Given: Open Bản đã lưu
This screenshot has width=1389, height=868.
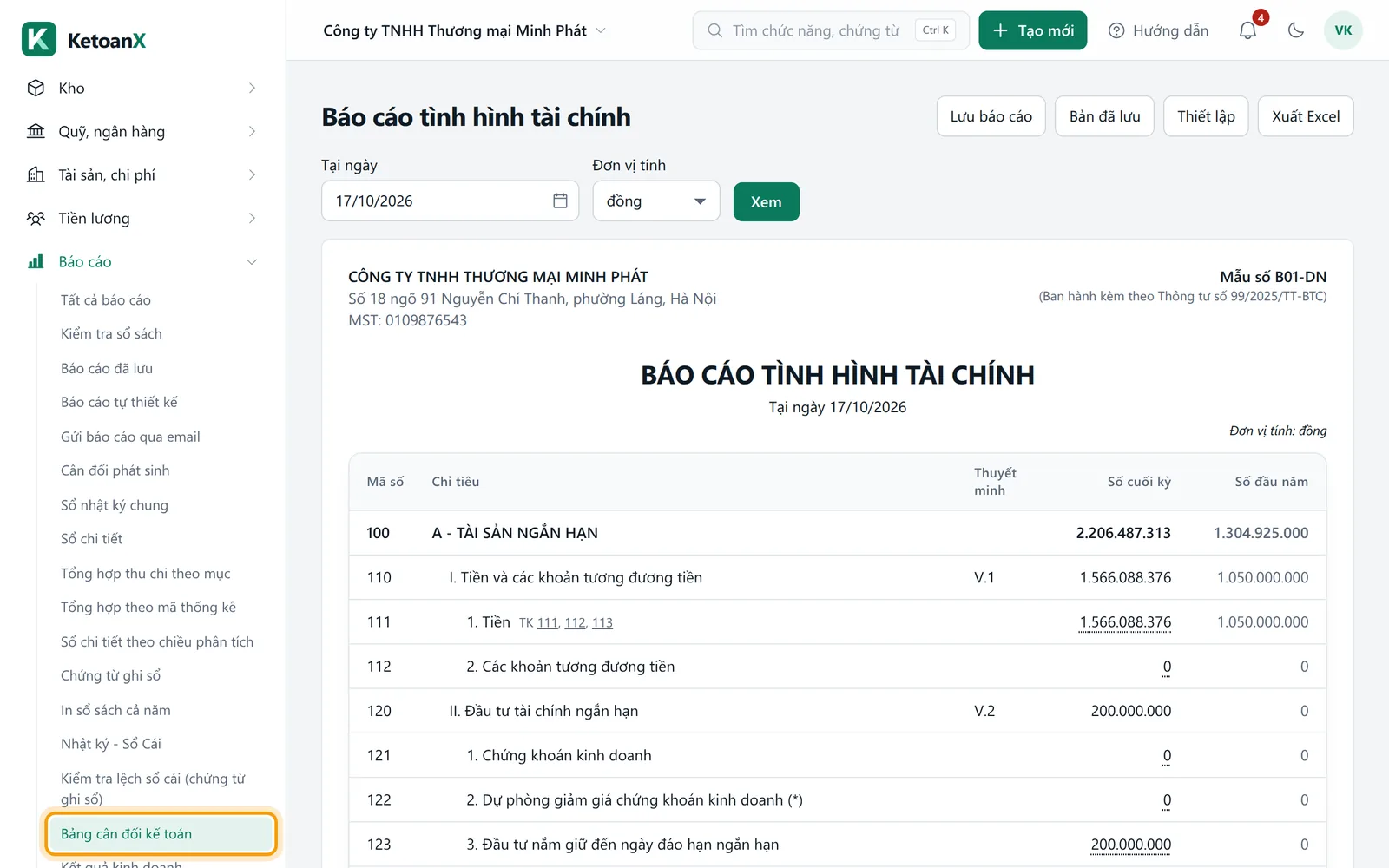Looking at the screenshot, I should tap(1104, 116).
